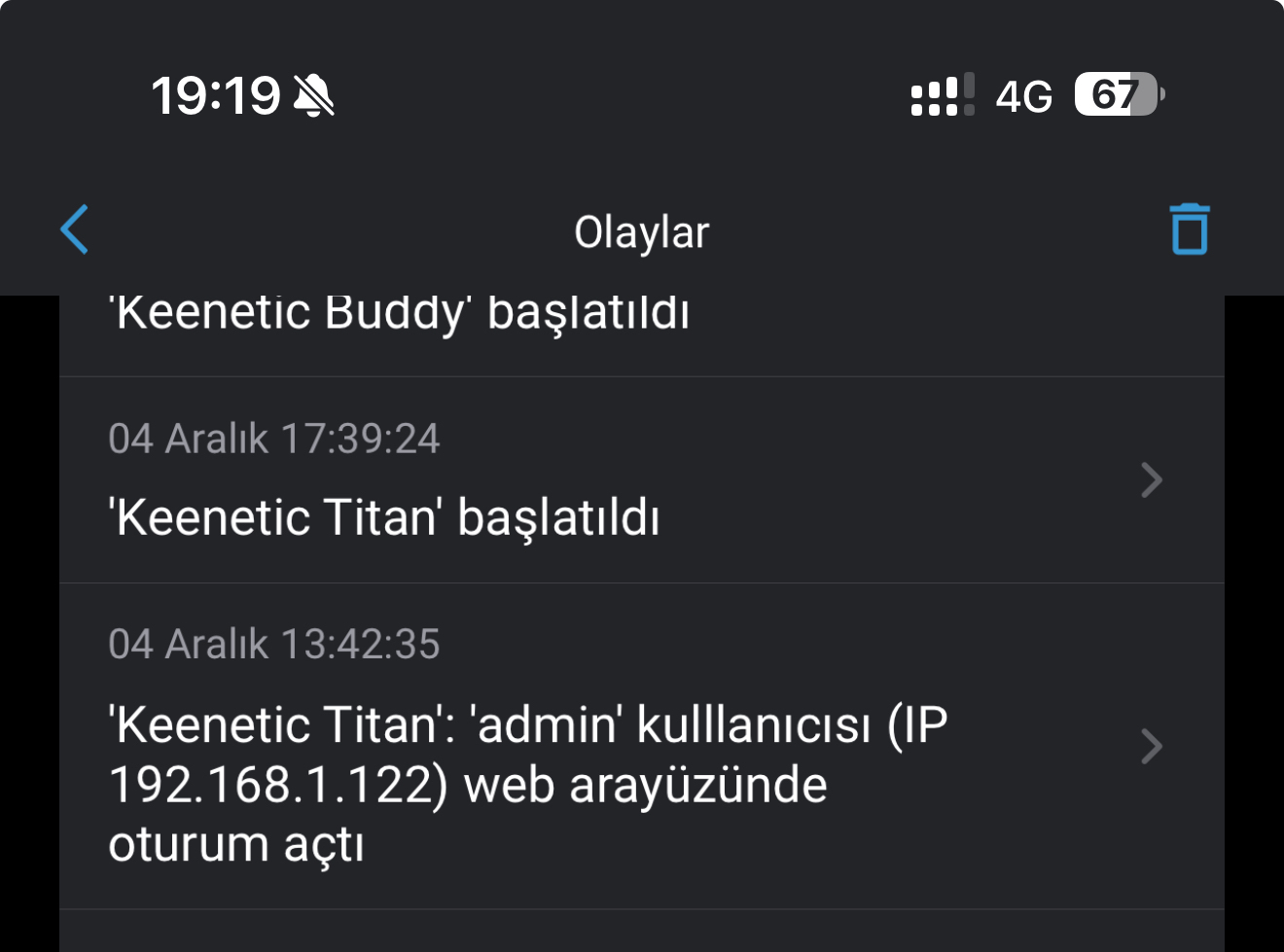
Task: Tap 'web arayüzünde' text in login event
Action: click(x=646, y=785)
